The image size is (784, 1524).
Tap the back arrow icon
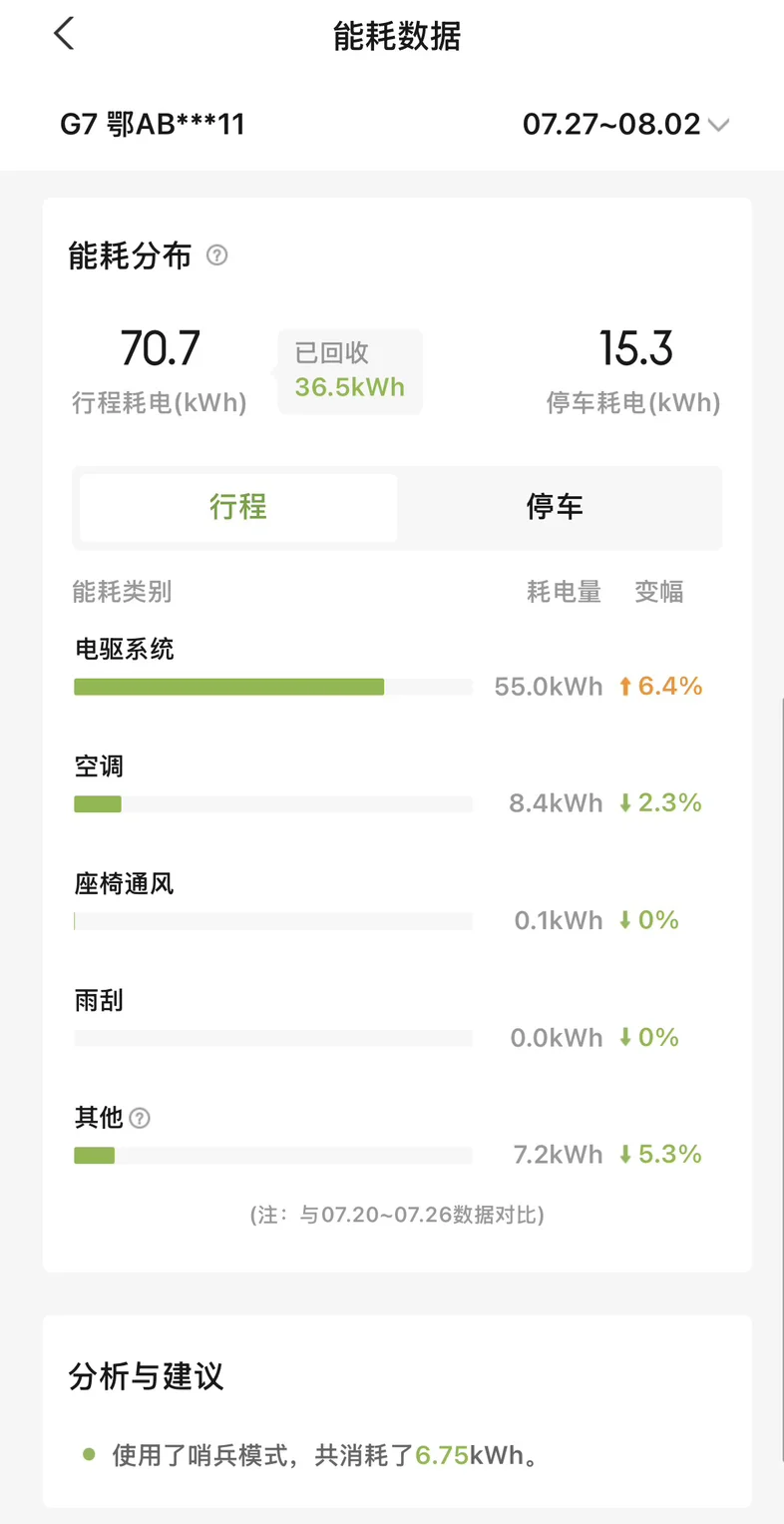[64, 34]
